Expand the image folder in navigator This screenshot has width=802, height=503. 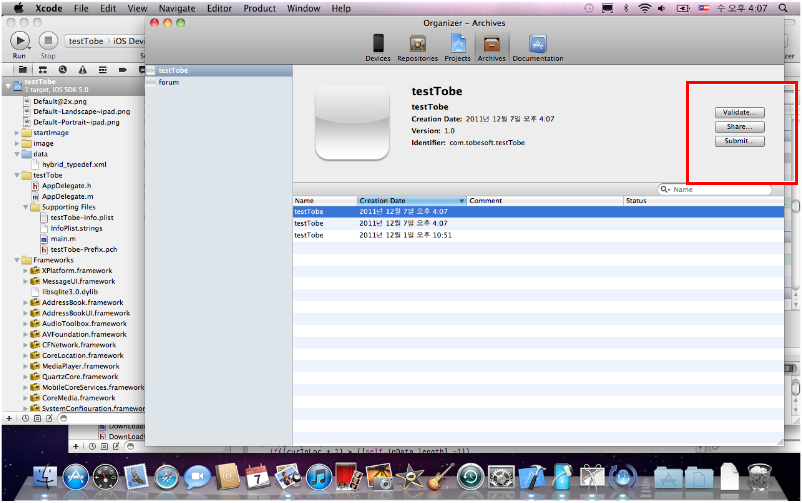17,143
